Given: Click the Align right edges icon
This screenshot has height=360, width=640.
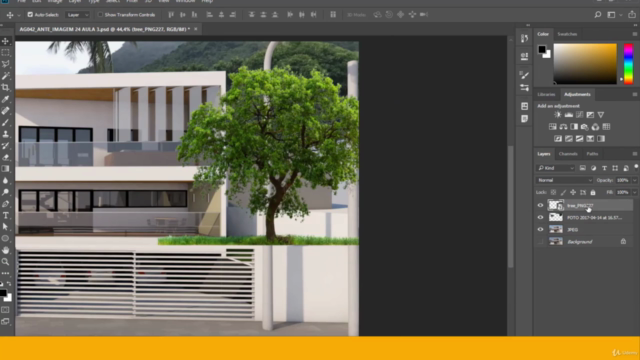Looking at the screenshot, I should point(233,15).
